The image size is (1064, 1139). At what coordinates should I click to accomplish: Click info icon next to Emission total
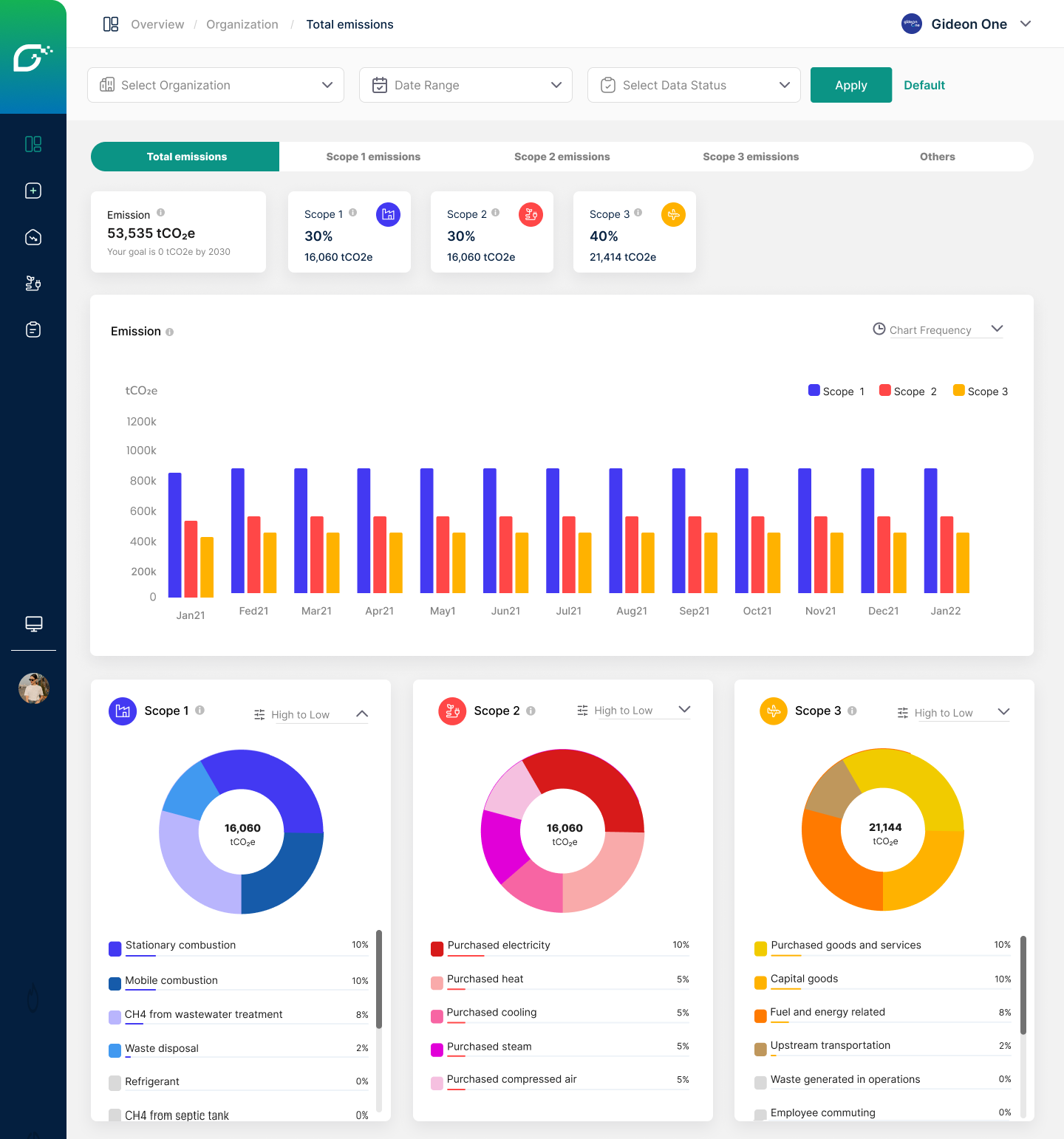click(160, 213)
